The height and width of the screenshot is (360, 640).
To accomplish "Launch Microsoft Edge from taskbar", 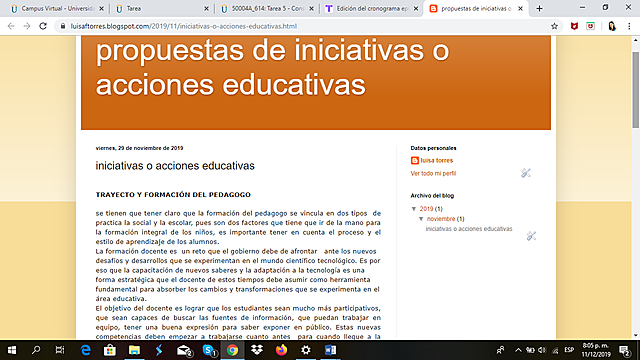I will (85, 350).
